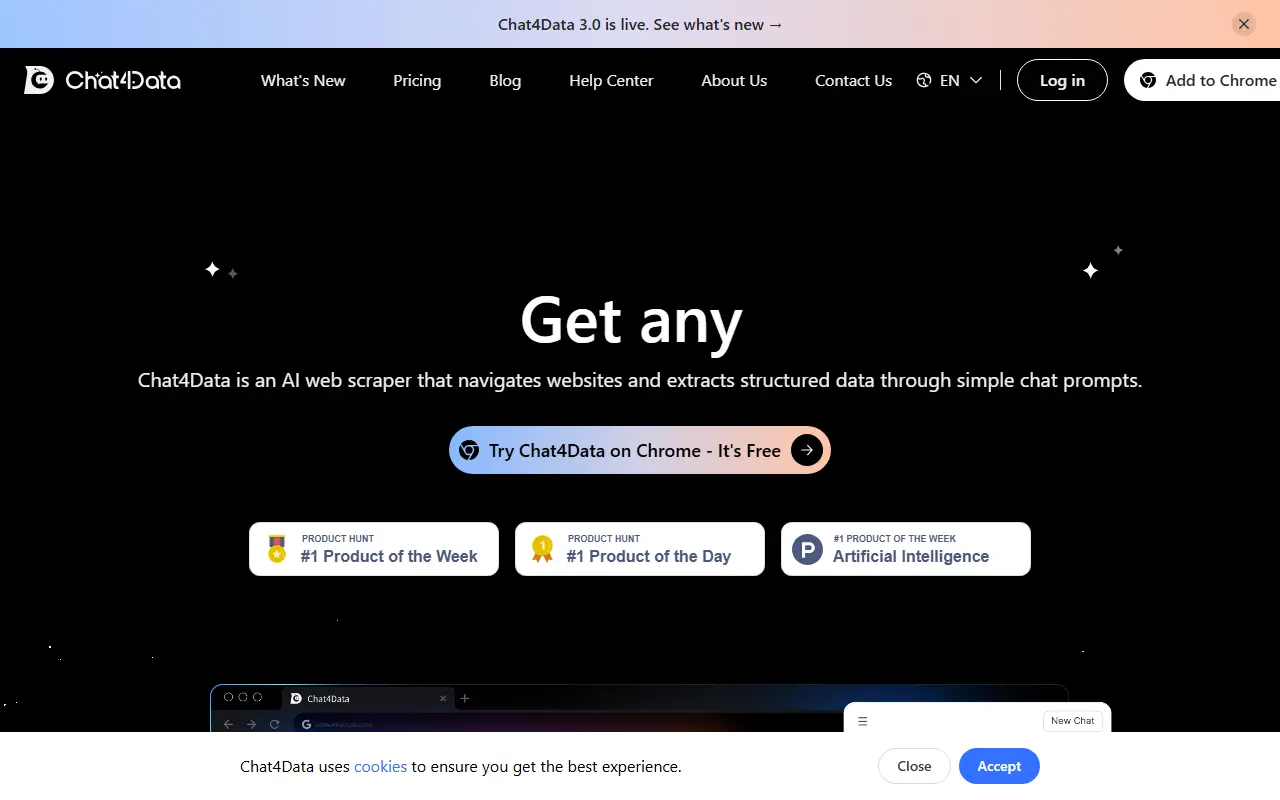Click the back arrow in browser preview

click(229, 724)
